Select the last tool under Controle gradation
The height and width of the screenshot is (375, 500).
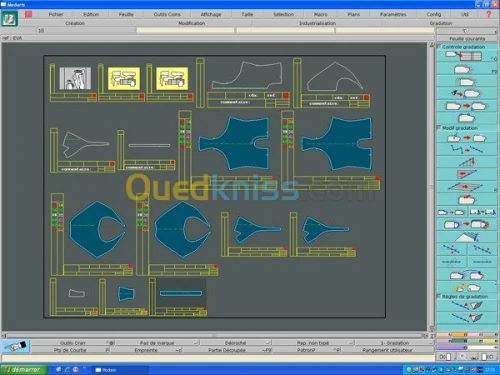[466, 118]
